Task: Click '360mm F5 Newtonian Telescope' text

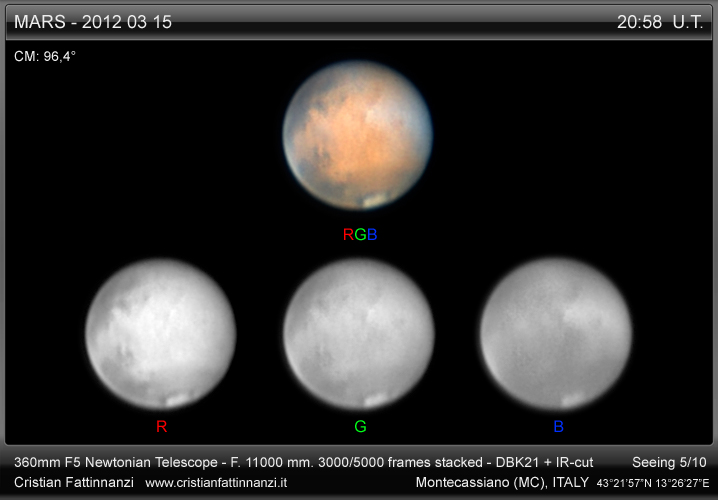Action: pos(114,462)
